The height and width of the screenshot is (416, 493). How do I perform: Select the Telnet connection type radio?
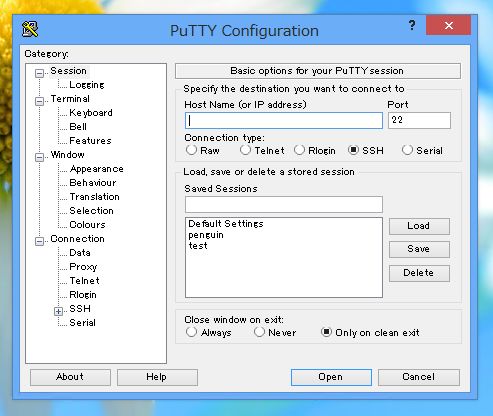tap(245, 150)
